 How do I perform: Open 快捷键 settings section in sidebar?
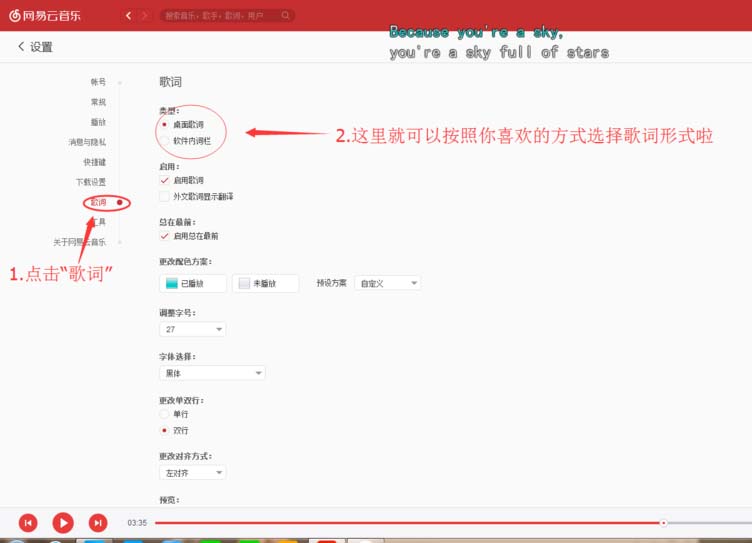pyautogui.click(x=94, y=162)
